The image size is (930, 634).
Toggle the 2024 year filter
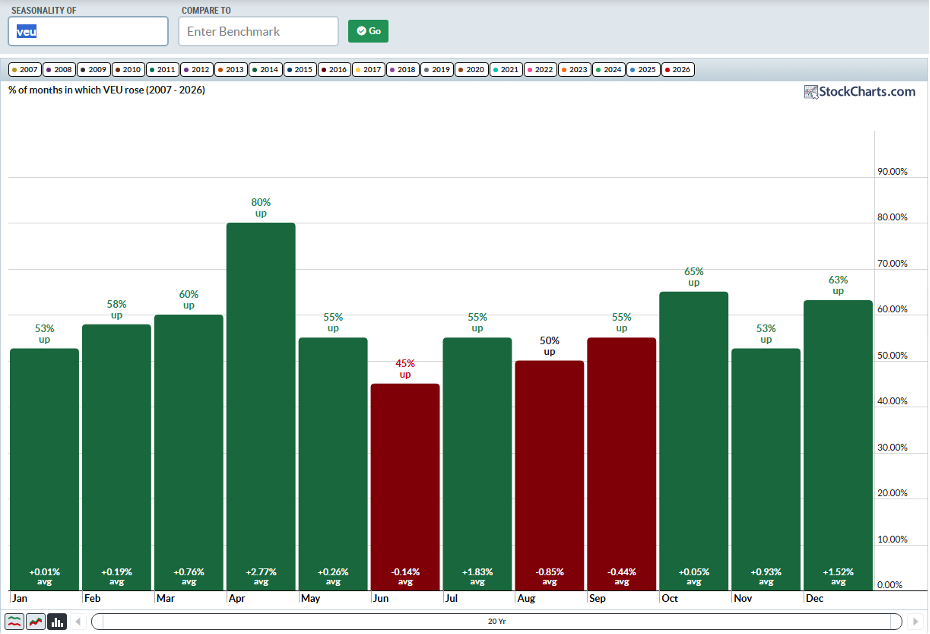coord(609,69)
